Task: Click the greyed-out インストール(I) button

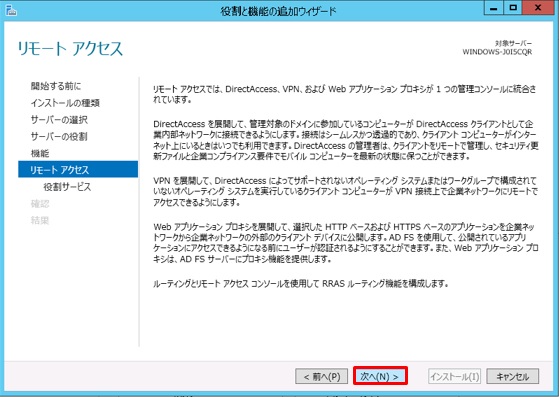Action: (x=454, y=376)
